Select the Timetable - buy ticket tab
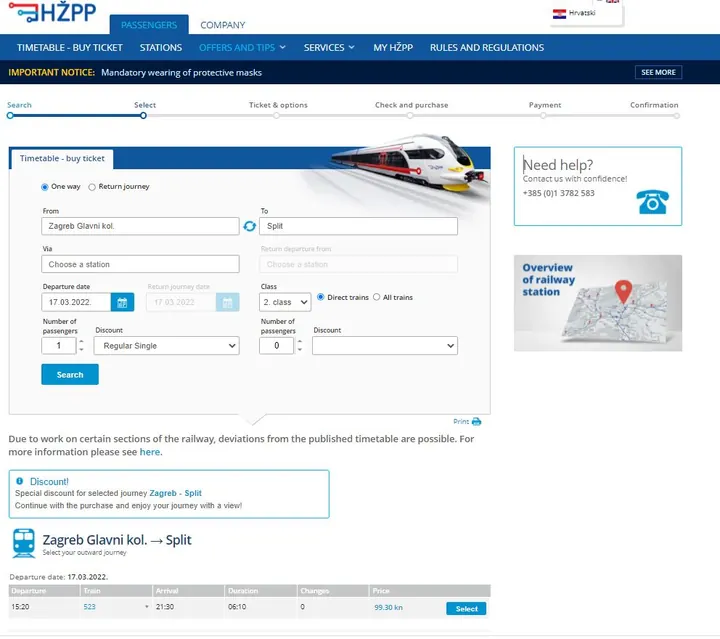 62,158
